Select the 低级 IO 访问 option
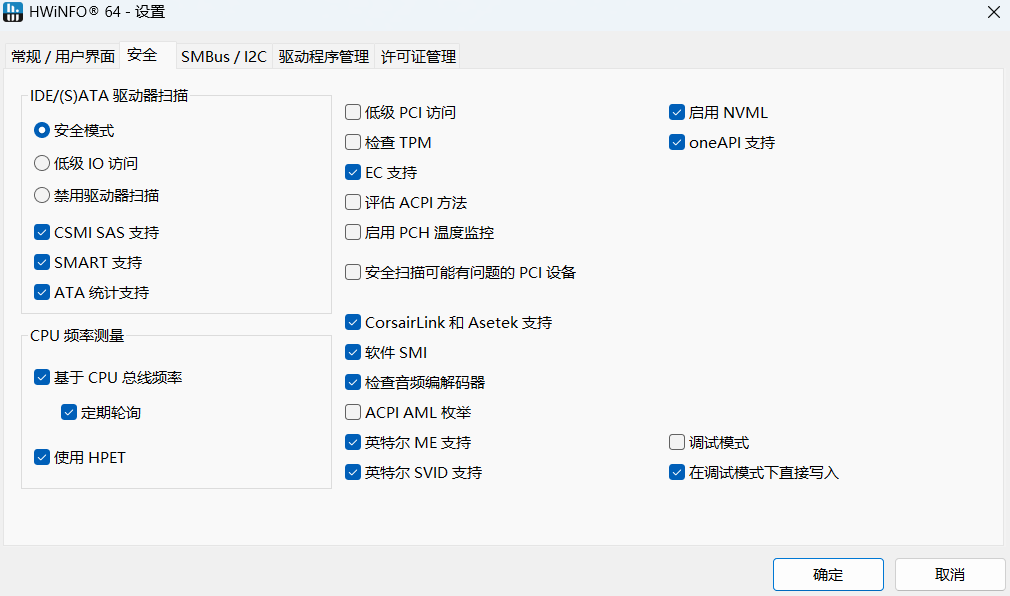Viewport: 1010px width, 596px height. [41, 162]
